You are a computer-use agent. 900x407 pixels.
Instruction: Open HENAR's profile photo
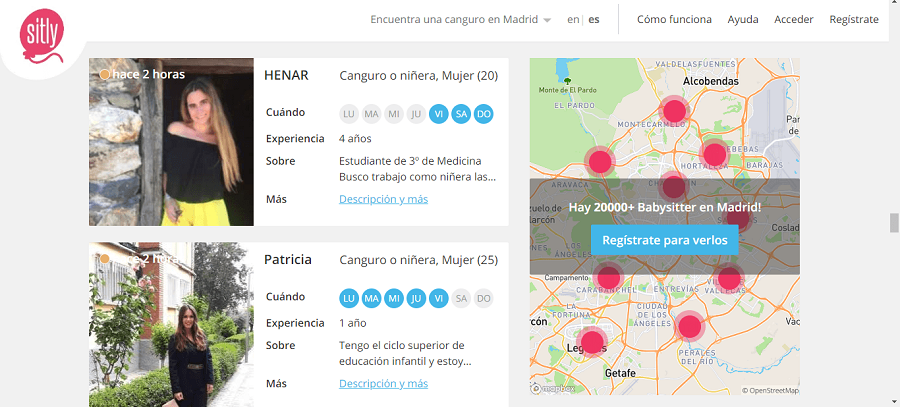[x=171, y=142]
